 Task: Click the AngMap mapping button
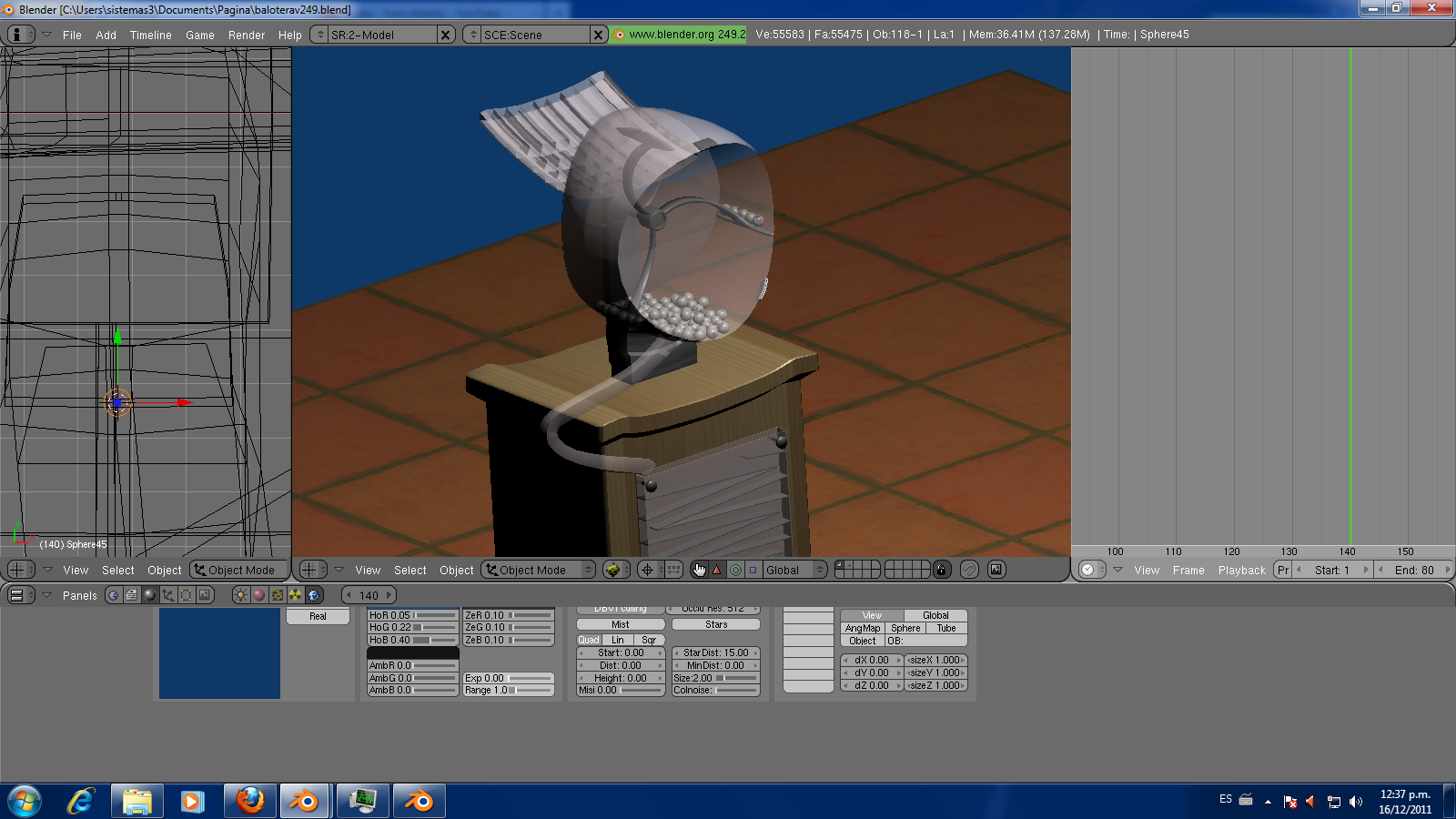(x=862, y=628)
